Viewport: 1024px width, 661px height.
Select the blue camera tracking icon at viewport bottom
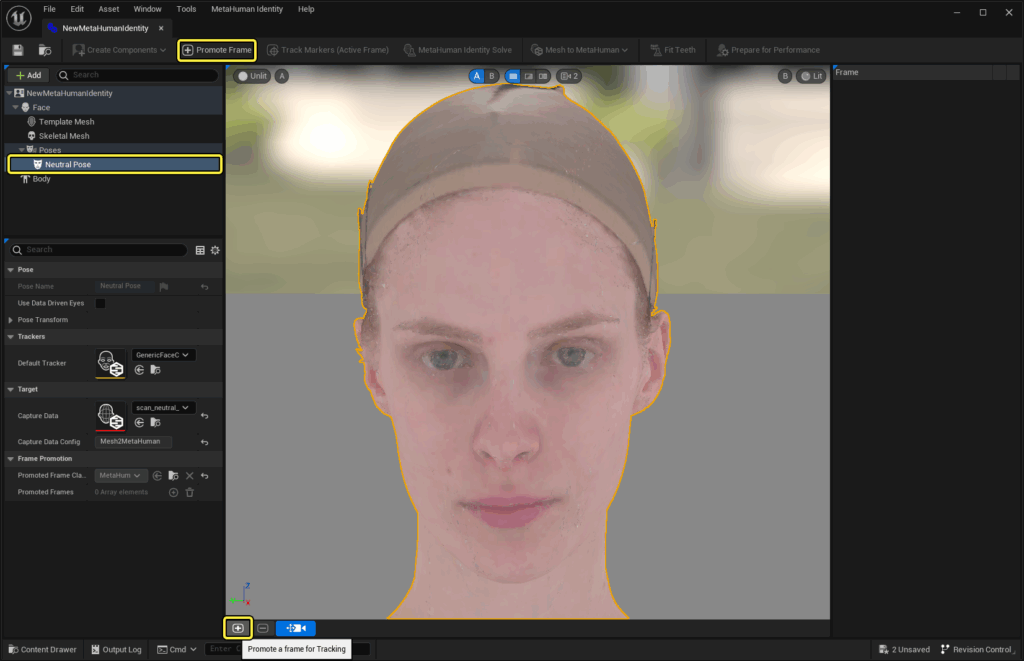(295, 628)
